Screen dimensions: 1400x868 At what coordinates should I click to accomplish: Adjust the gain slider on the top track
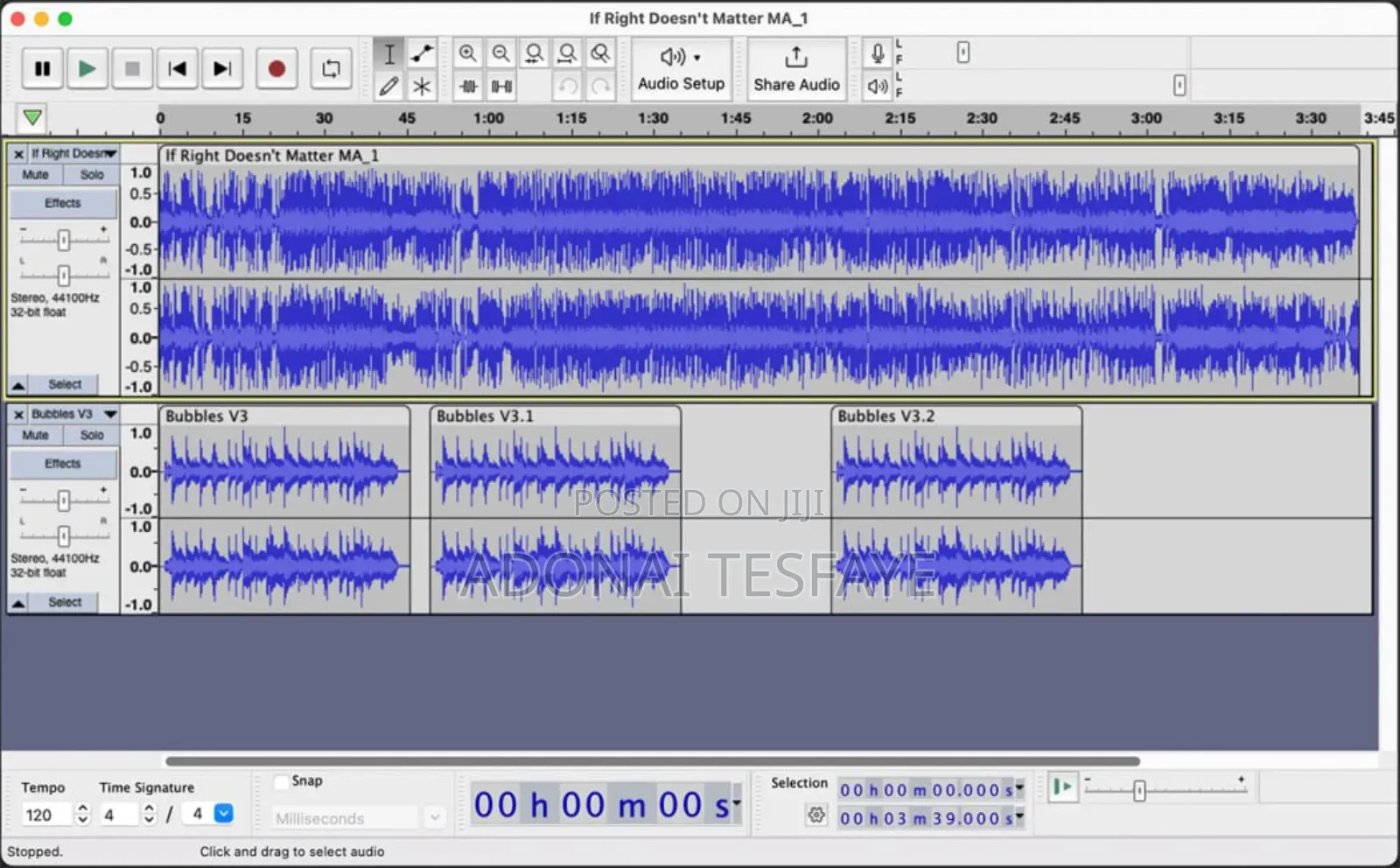(x=62, y=239)
